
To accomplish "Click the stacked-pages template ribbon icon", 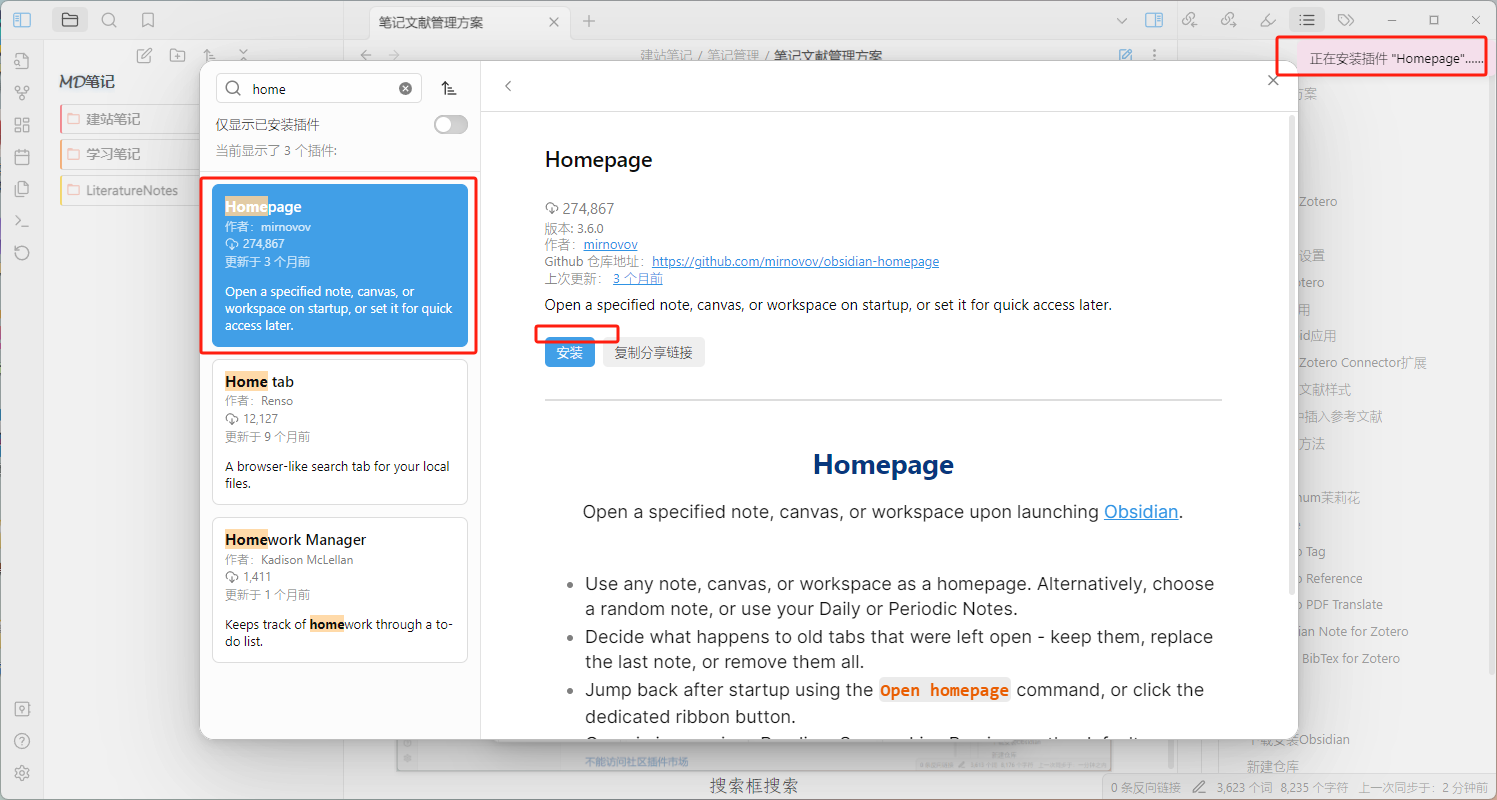I will (22, 189).
